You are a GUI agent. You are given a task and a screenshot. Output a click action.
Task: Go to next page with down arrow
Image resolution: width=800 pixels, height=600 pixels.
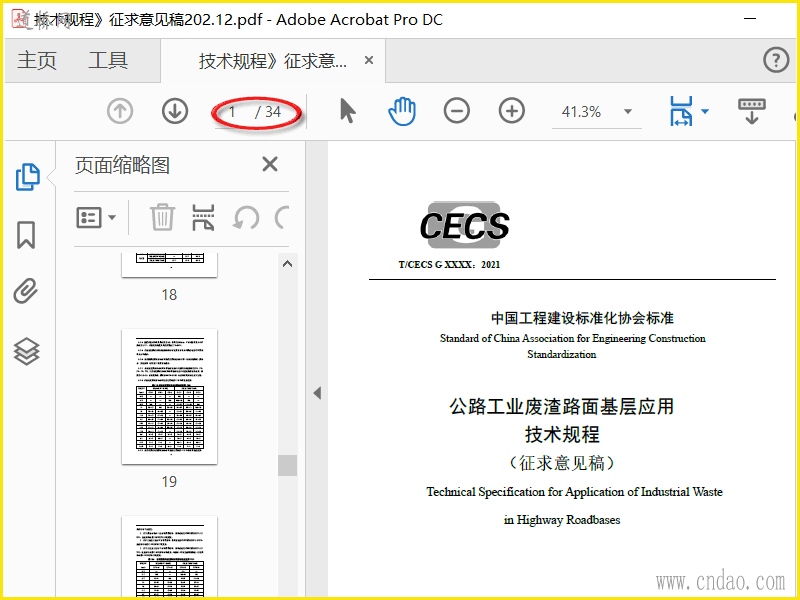click(175, 111)
